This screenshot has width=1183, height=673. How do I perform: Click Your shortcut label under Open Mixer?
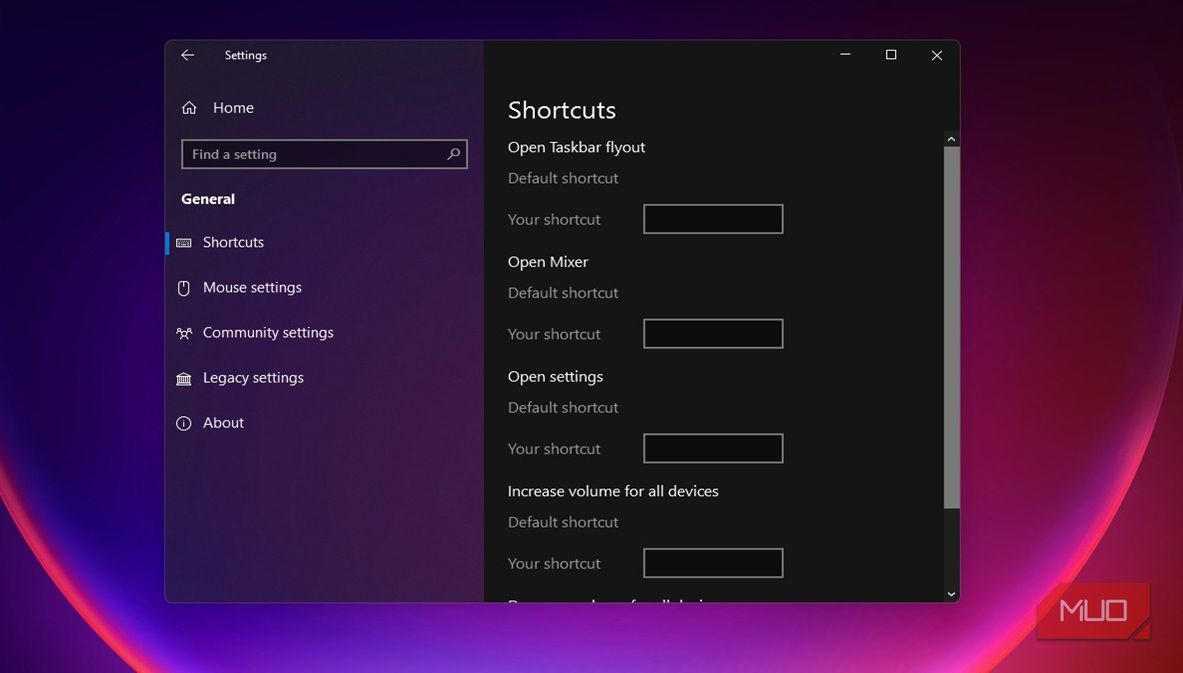pyautogui.click(x=554, y=334)
